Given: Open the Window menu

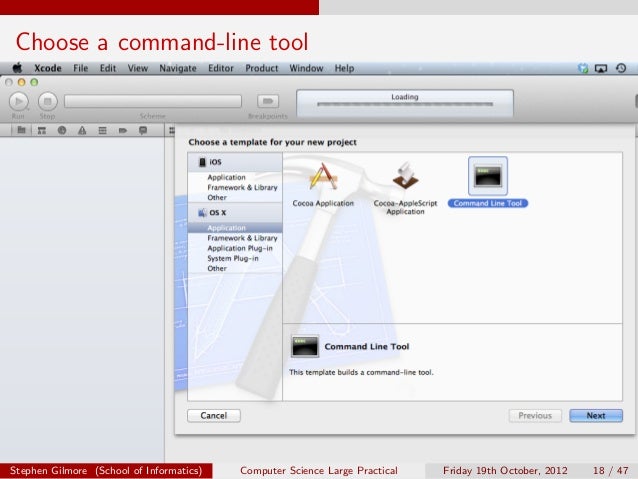Looking at the screenshot, I should (x=306, y=68).
